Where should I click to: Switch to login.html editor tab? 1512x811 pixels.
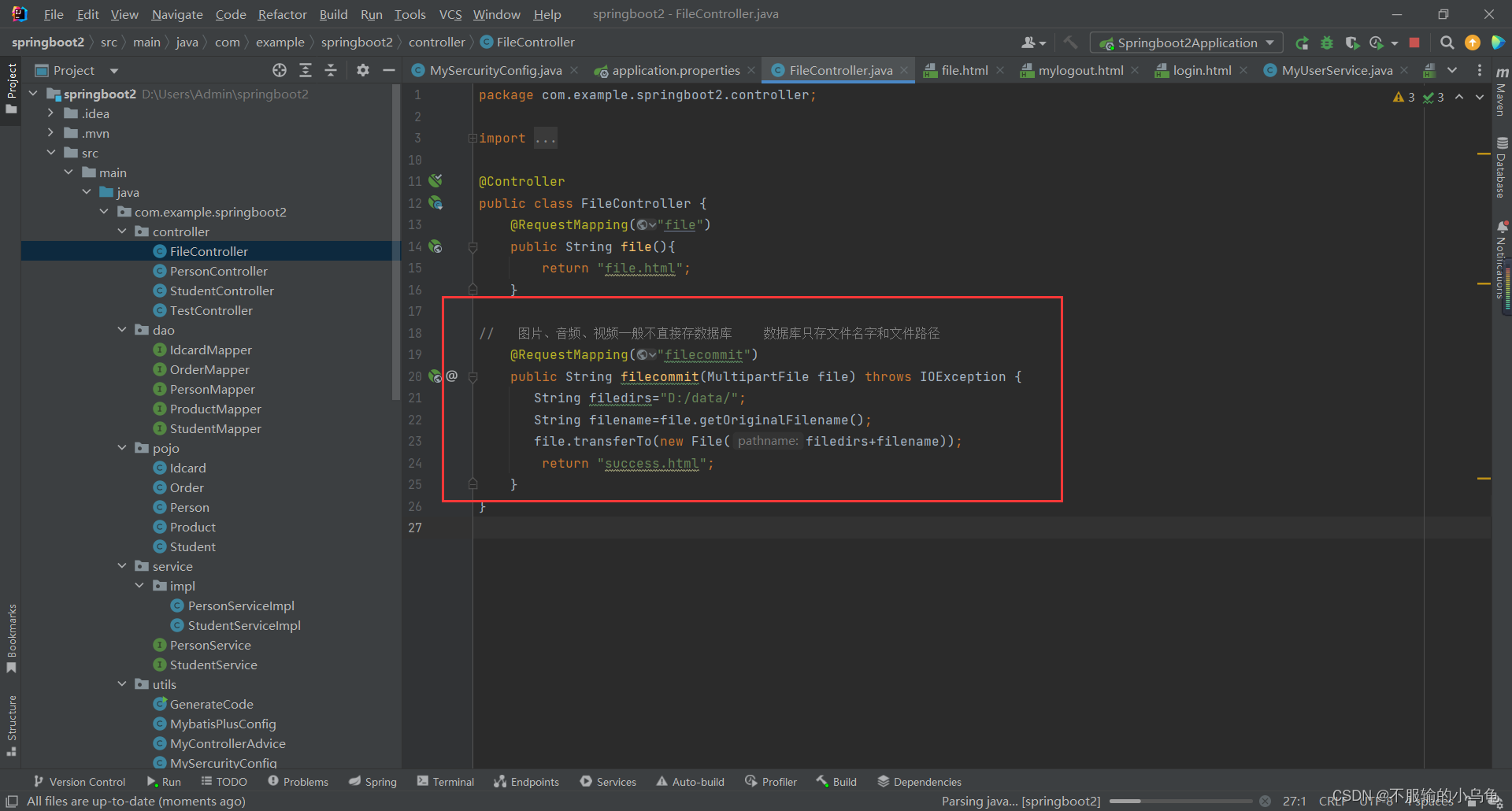1202,70
